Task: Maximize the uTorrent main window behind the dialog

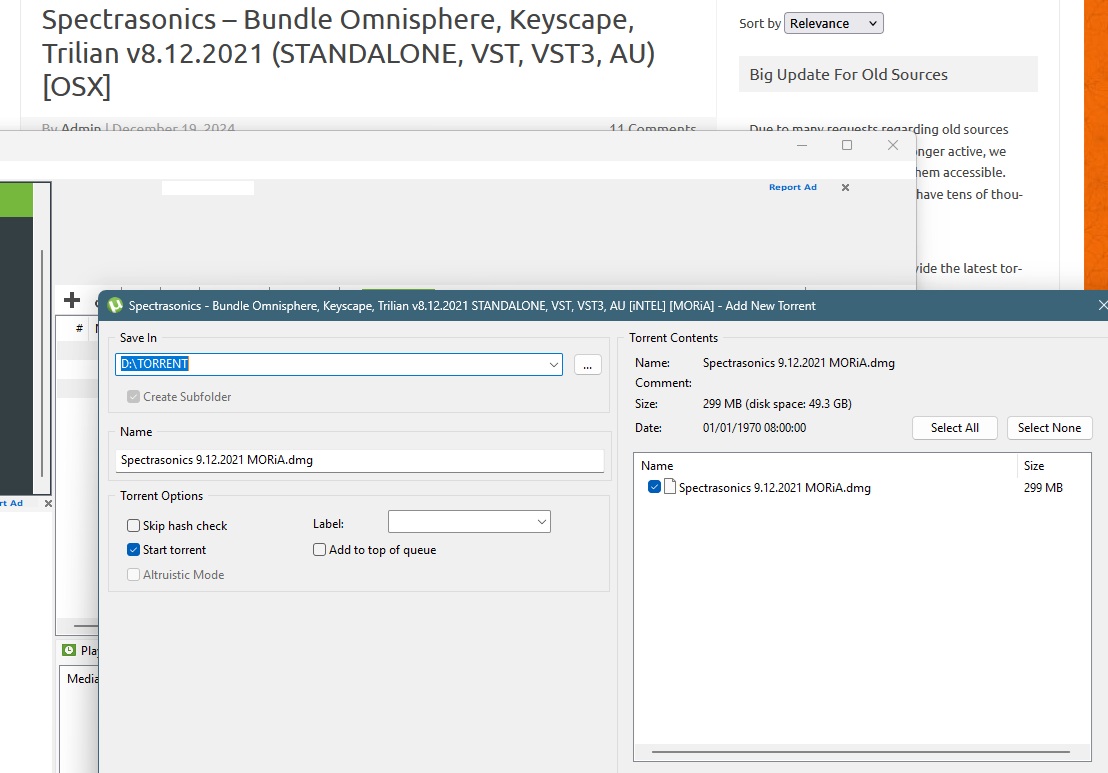Action: pyautogui.click(x=847, y=145)
